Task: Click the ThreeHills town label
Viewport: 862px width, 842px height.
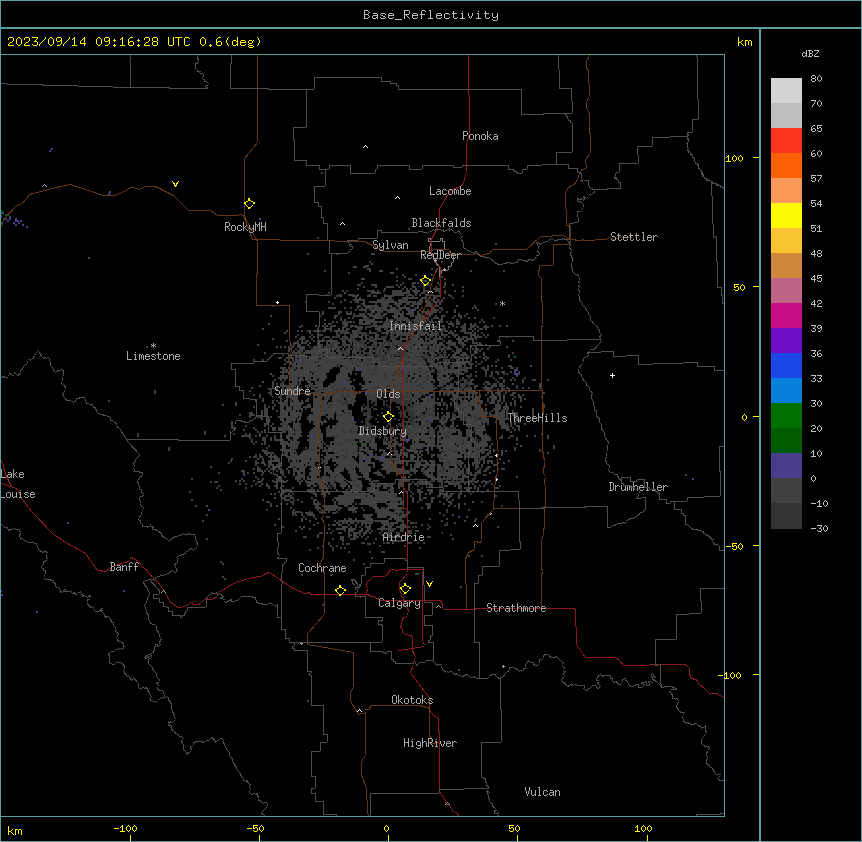Action: [537, 418]
